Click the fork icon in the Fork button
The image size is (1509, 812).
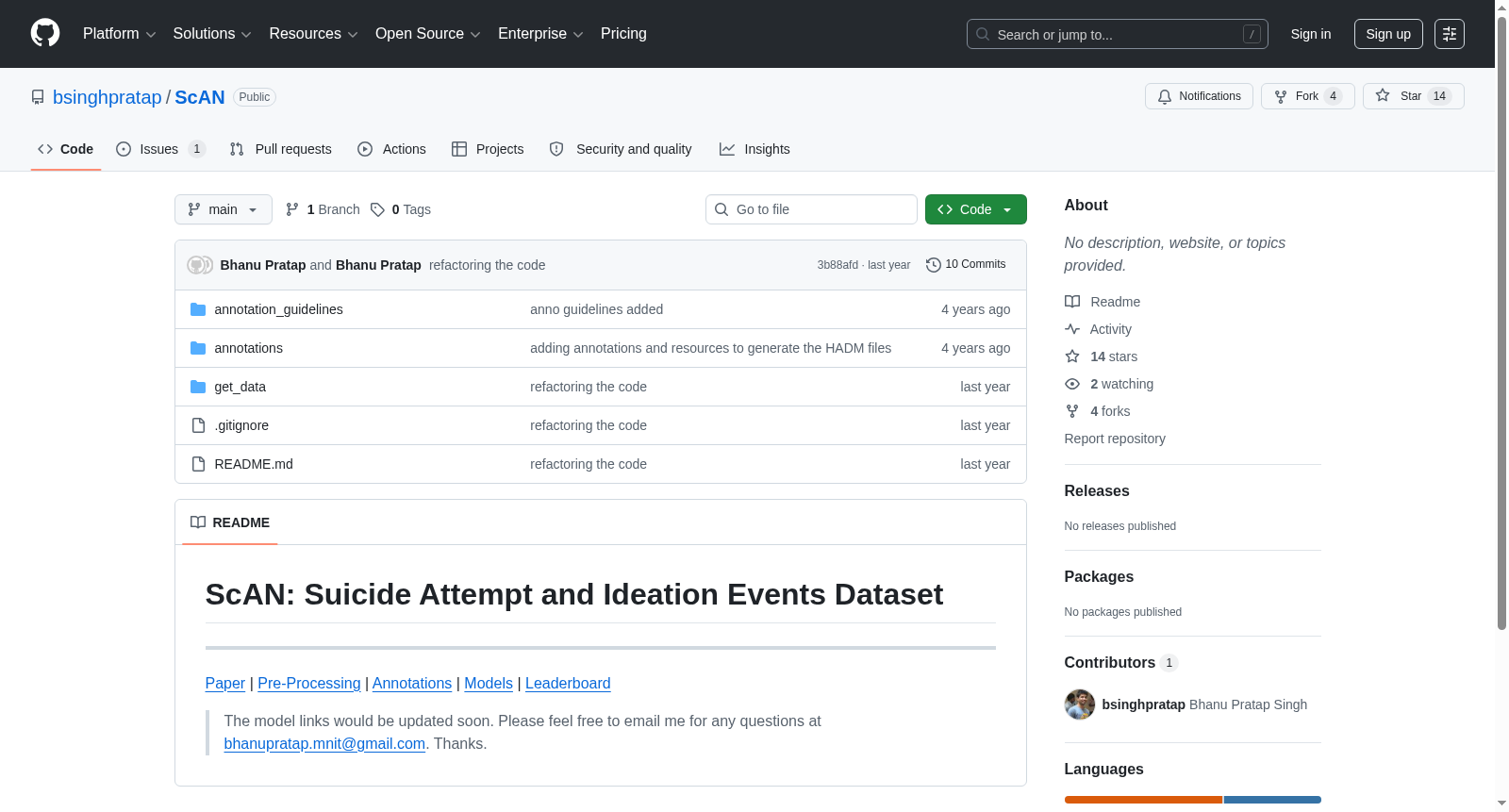pyautogui.click(x=1281, y=96)
